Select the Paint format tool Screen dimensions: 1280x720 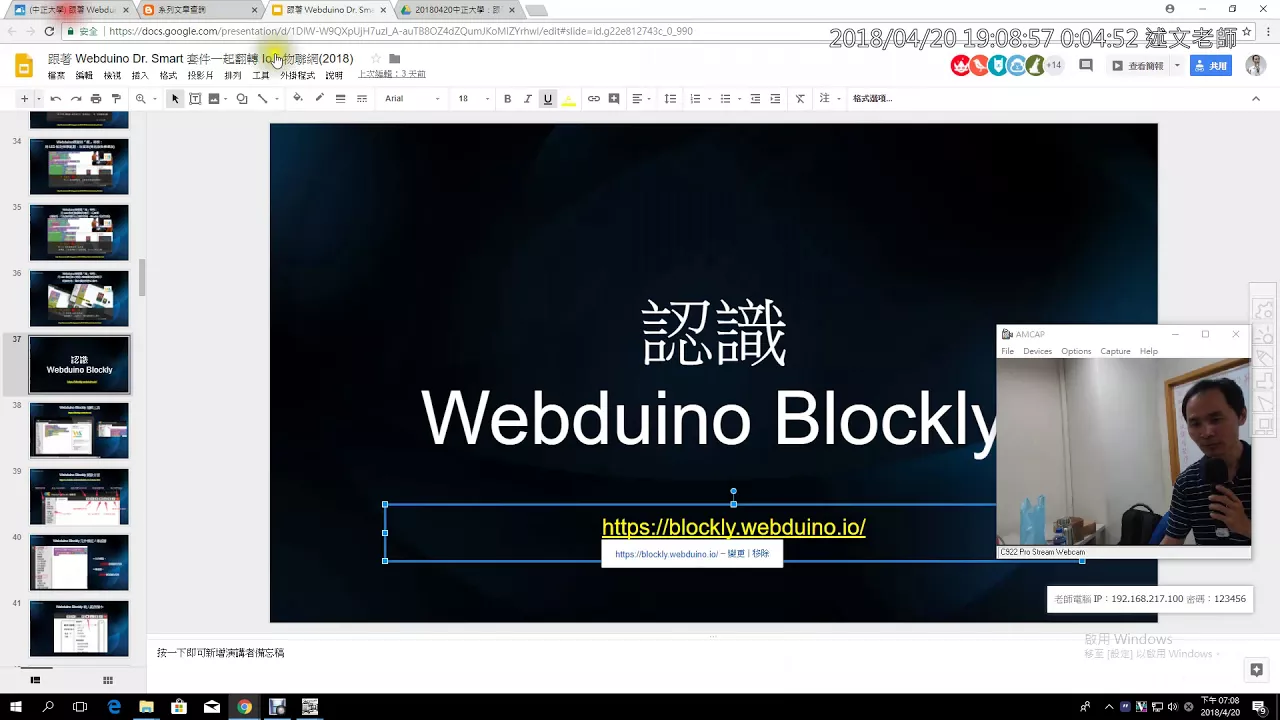coord(116,99)
